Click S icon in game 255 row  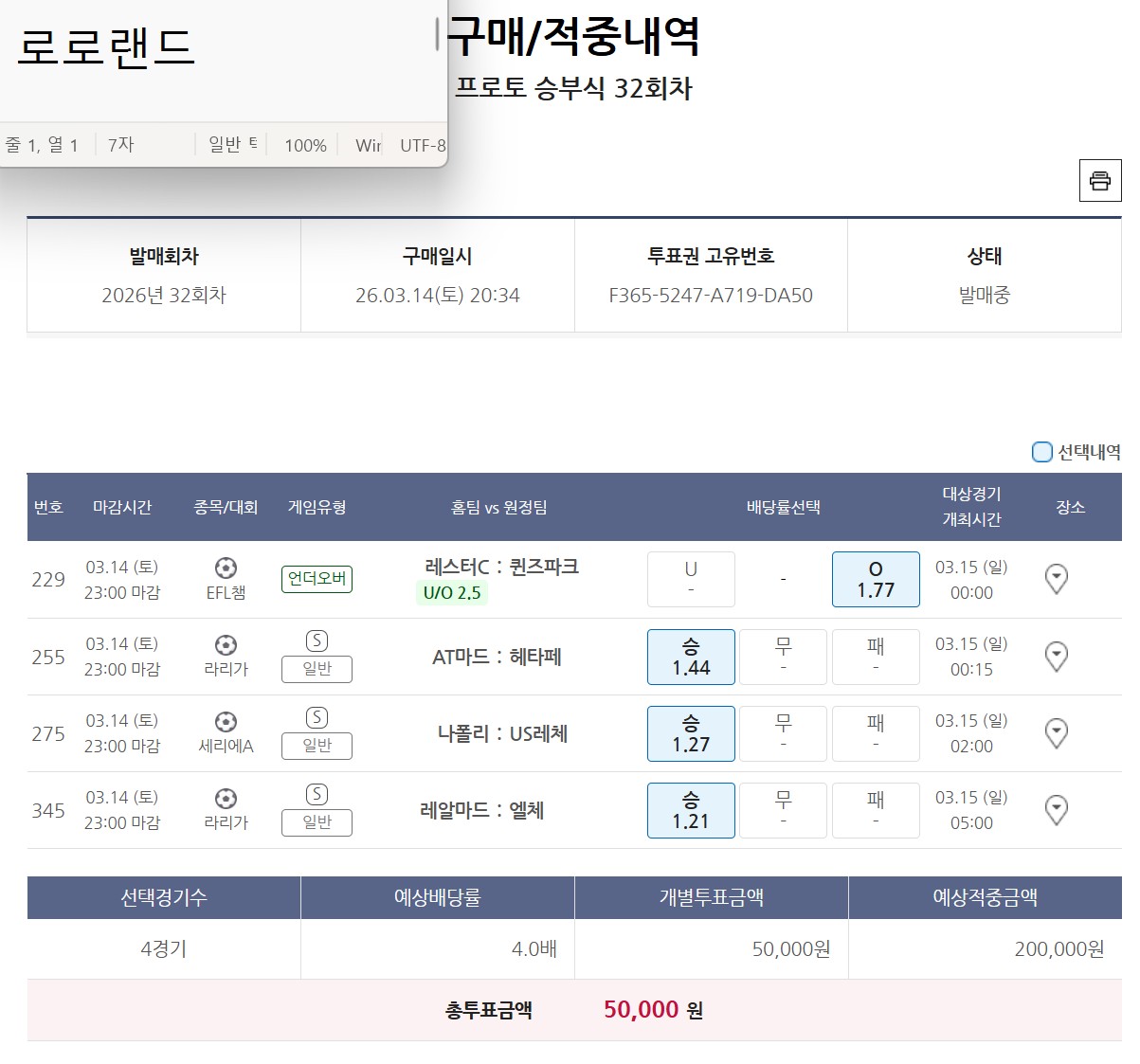pyautogui.click(x=317, y=641)
